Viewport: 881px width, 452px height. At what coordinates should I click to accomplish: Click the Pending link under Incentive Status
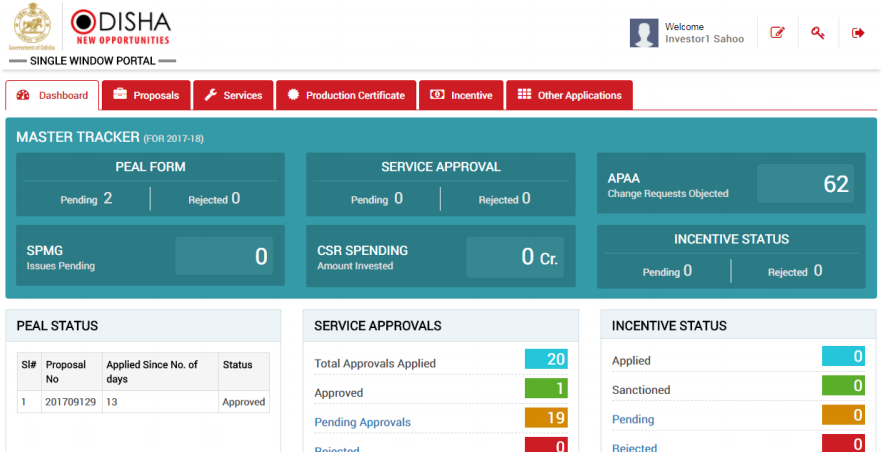pos(633,419)
